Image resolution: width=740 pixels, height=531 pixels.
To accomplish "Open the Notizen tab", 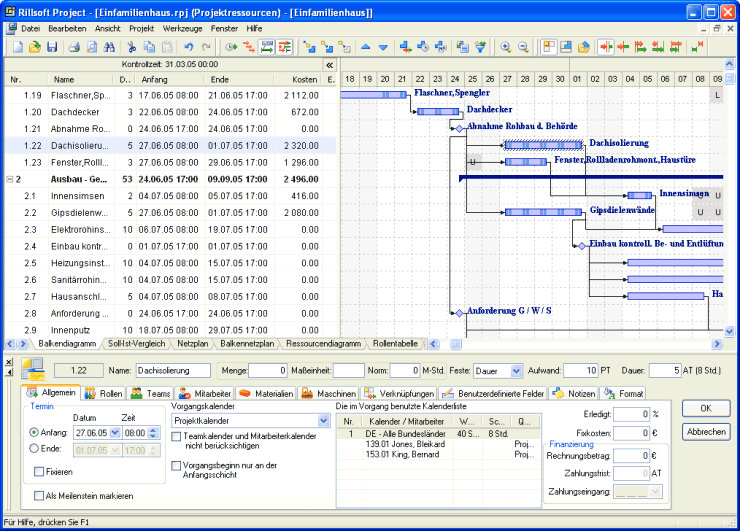I will pyautogui.click(x=575, y=393).
